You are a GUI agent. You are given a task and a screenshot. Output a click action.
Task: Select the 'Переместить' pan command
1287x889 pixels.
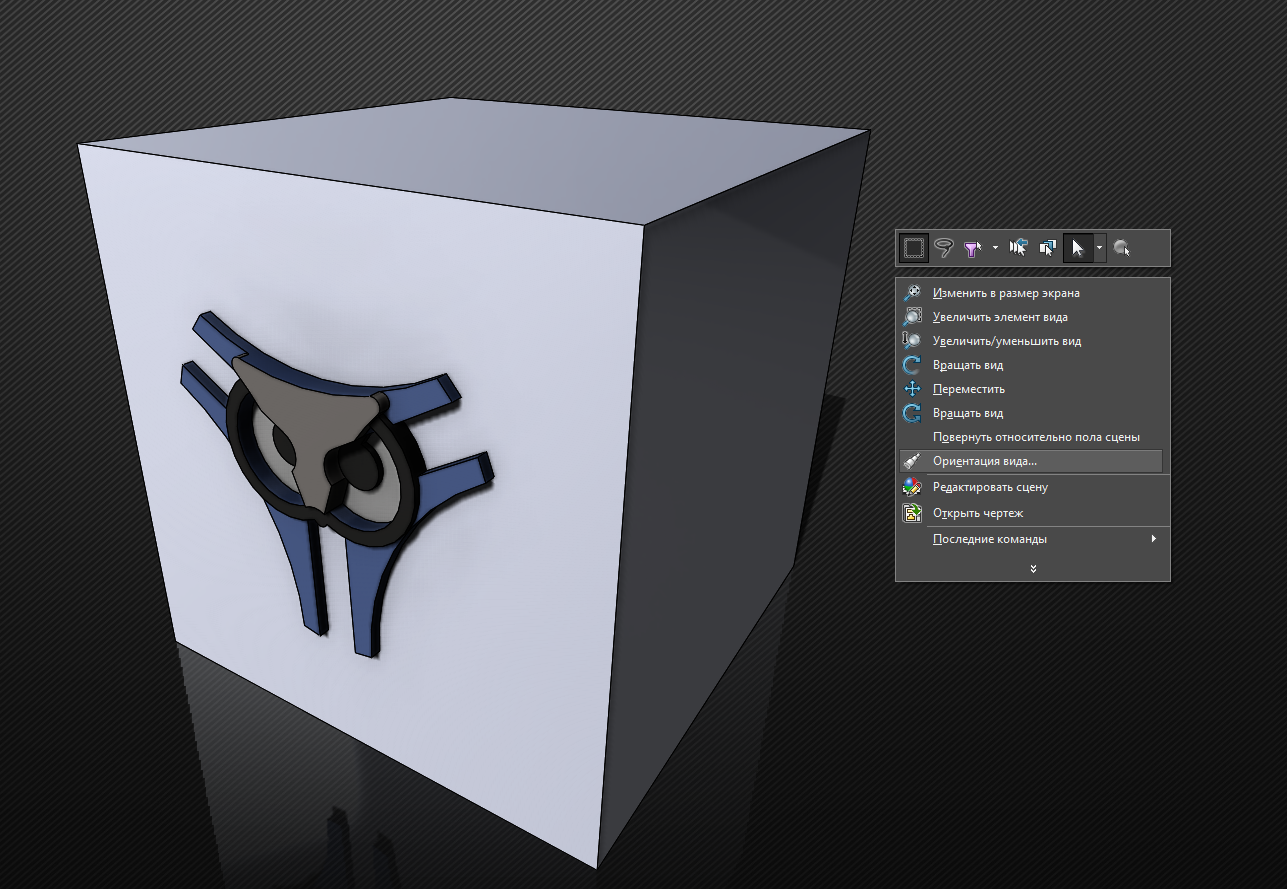[x=1032, y=389]
